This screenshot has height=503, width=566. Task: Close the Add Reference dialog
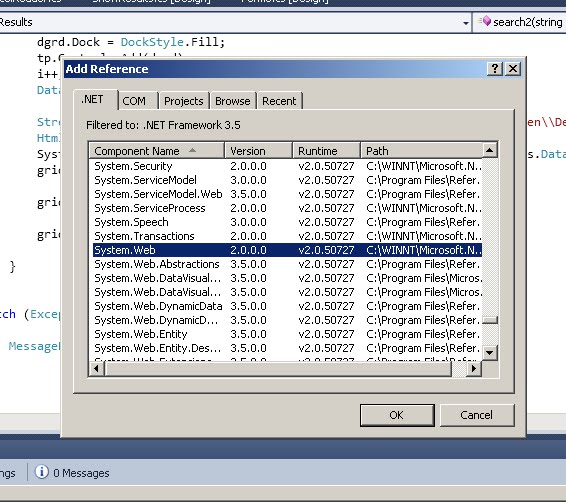pyautogui.click(x=513, y=69)
